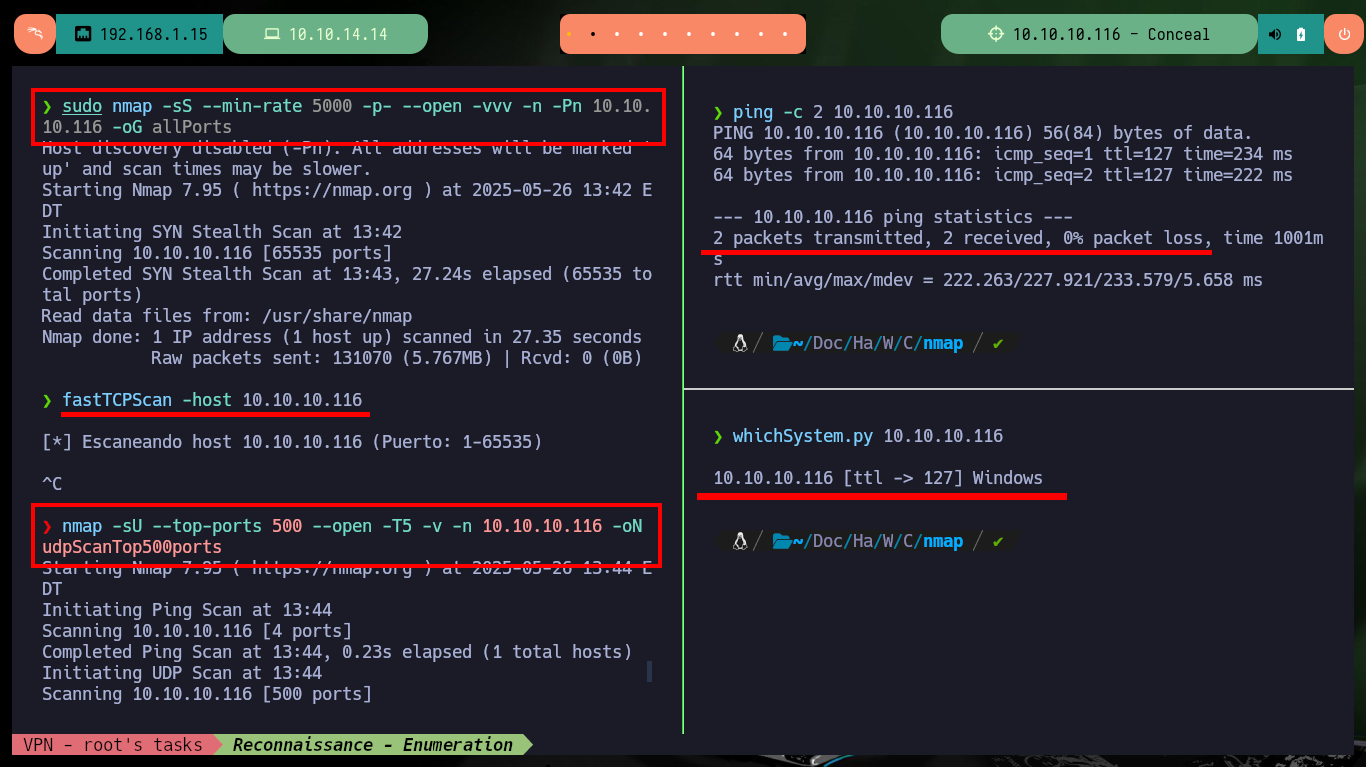The height and width of the screenshot is (767, 1366).
Task: Click the ^C interrupt line
Action: click(52, 484)
